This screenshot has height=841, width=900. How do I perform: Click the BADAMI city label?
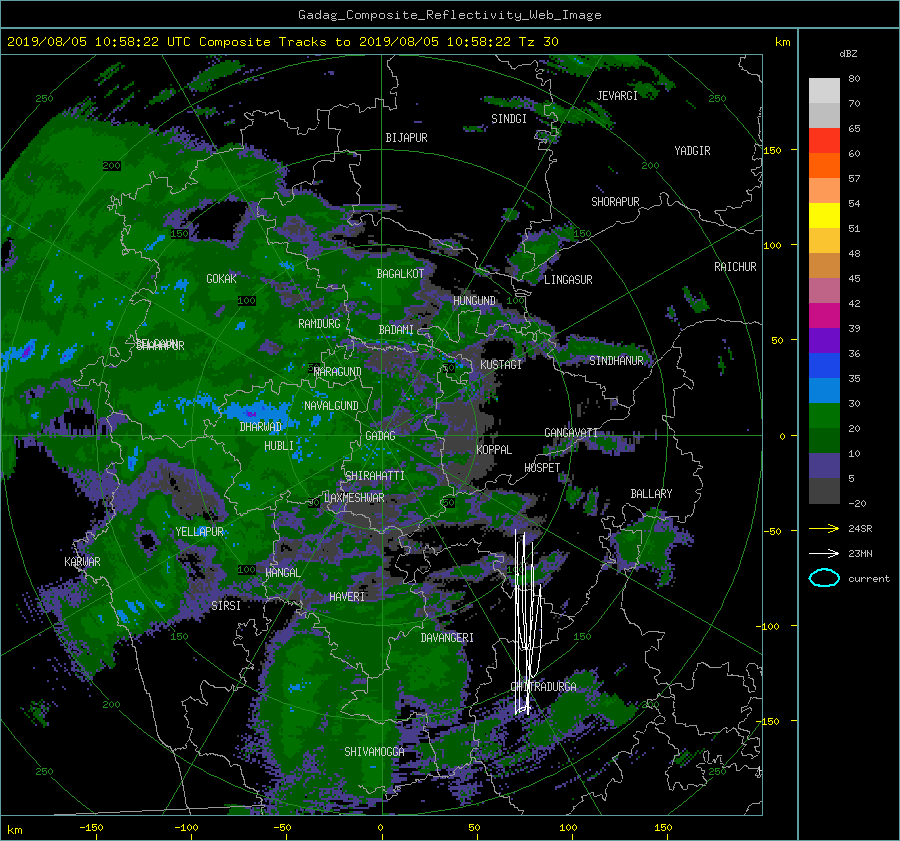[x=396, y=330]
